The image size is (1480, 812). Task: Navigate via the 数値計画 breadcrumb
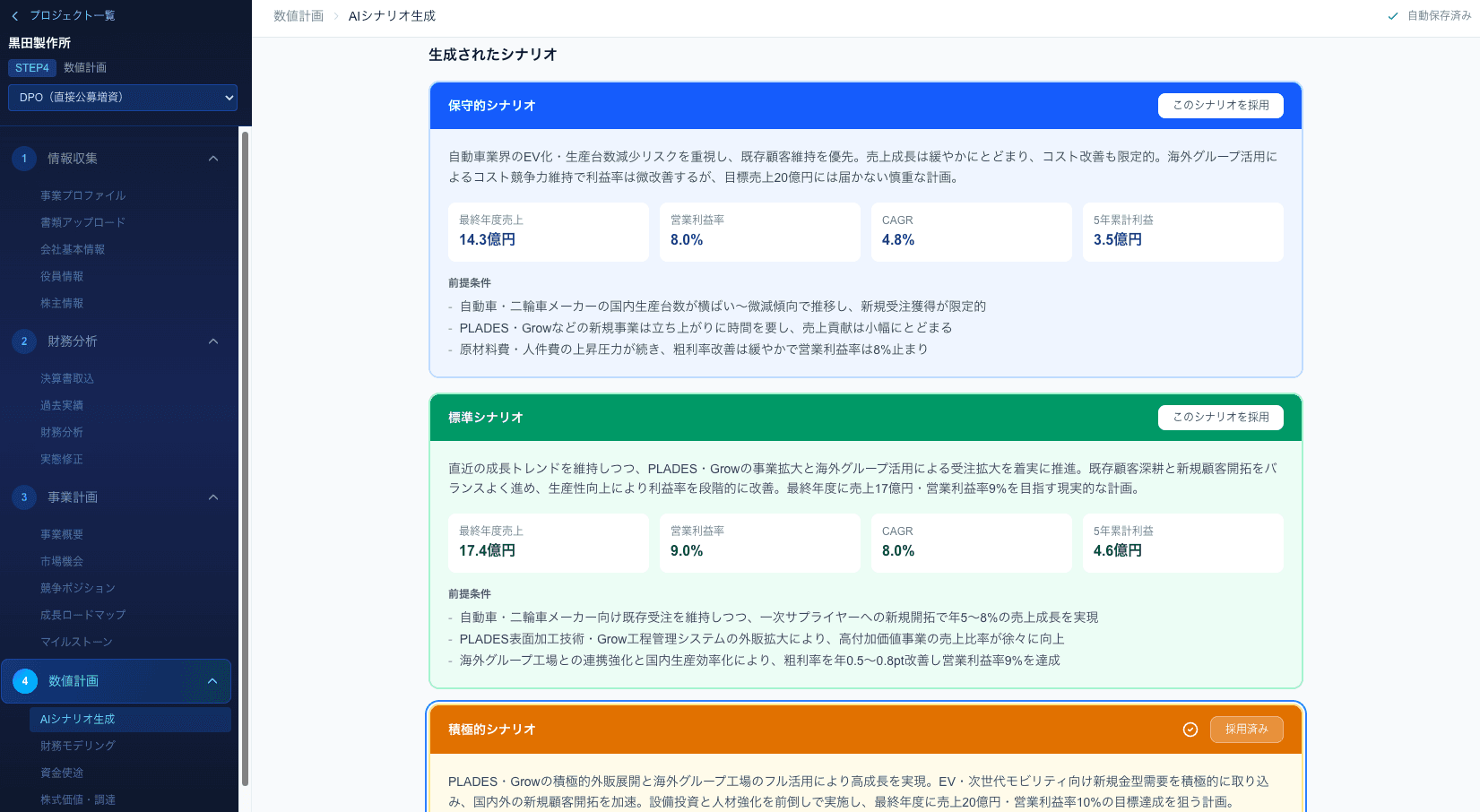click(x=298, y=15)
